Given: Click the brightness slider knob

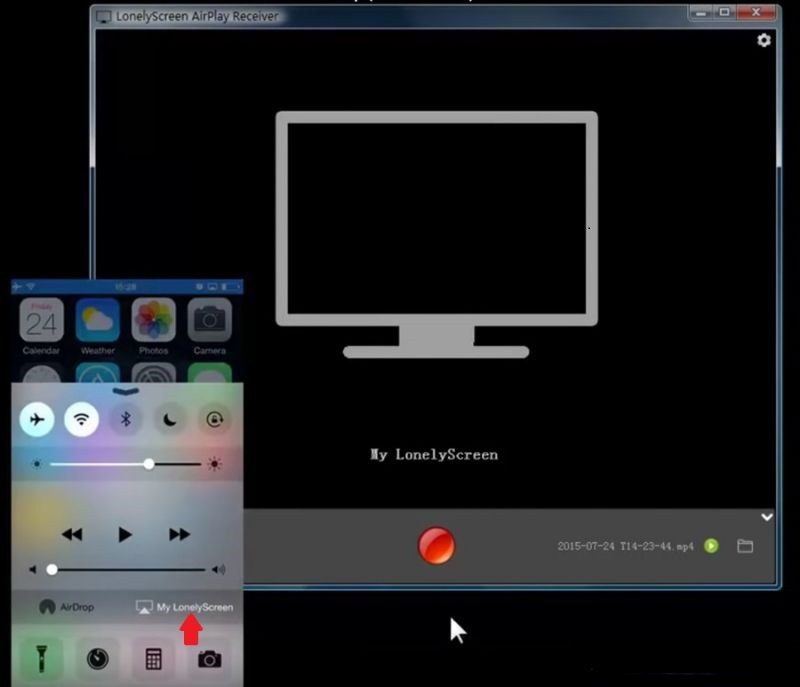Looking at the screenshot, I should (148, 464).
